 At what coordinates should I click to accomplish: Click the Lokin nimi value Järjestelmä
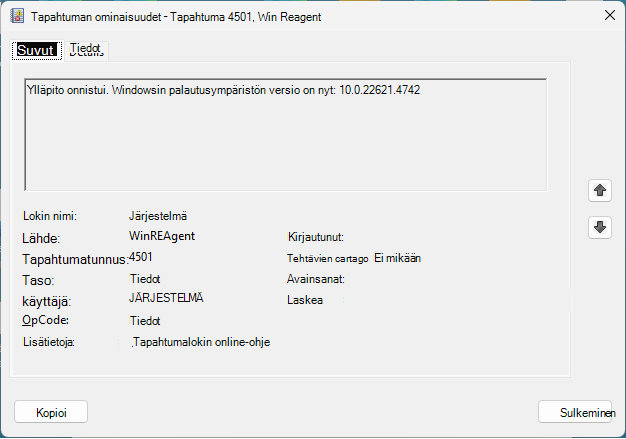(158, 216)
